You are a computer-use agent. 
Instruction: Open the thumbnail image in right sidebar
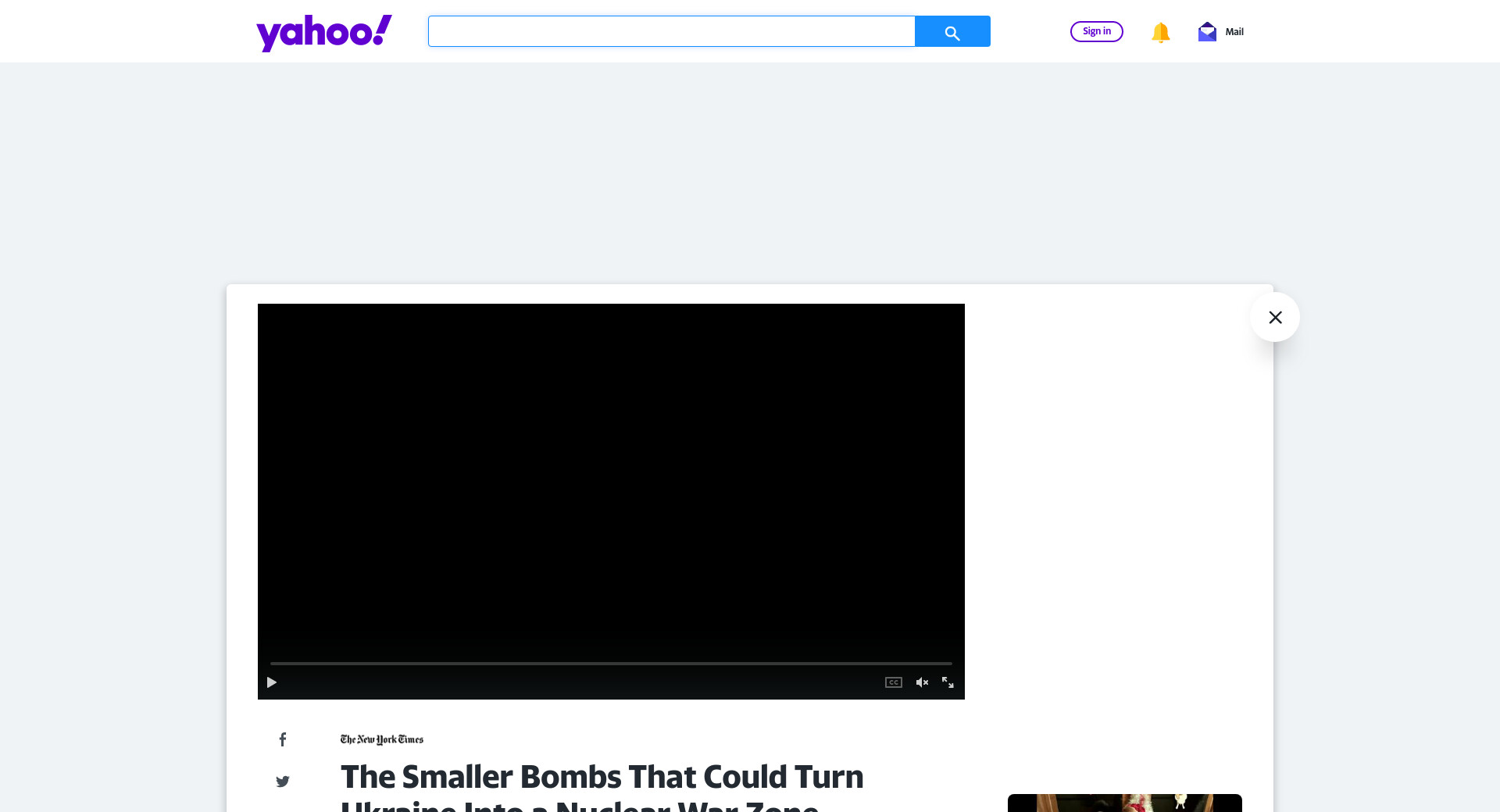point(1124,803)
